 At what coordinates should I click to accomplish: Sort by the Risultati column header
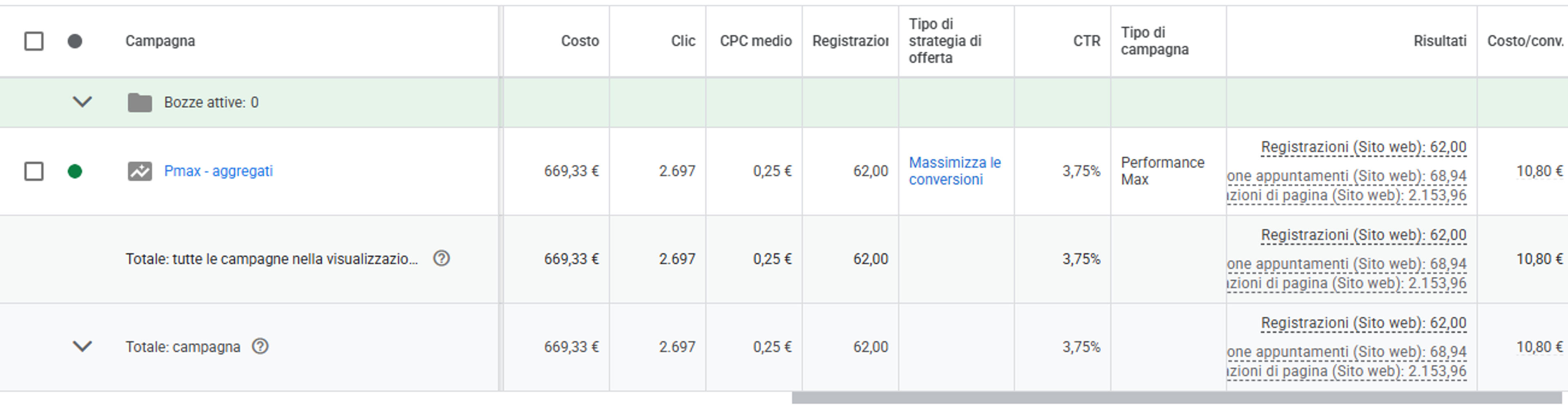pyautogui.click(x=1439, y=41)
